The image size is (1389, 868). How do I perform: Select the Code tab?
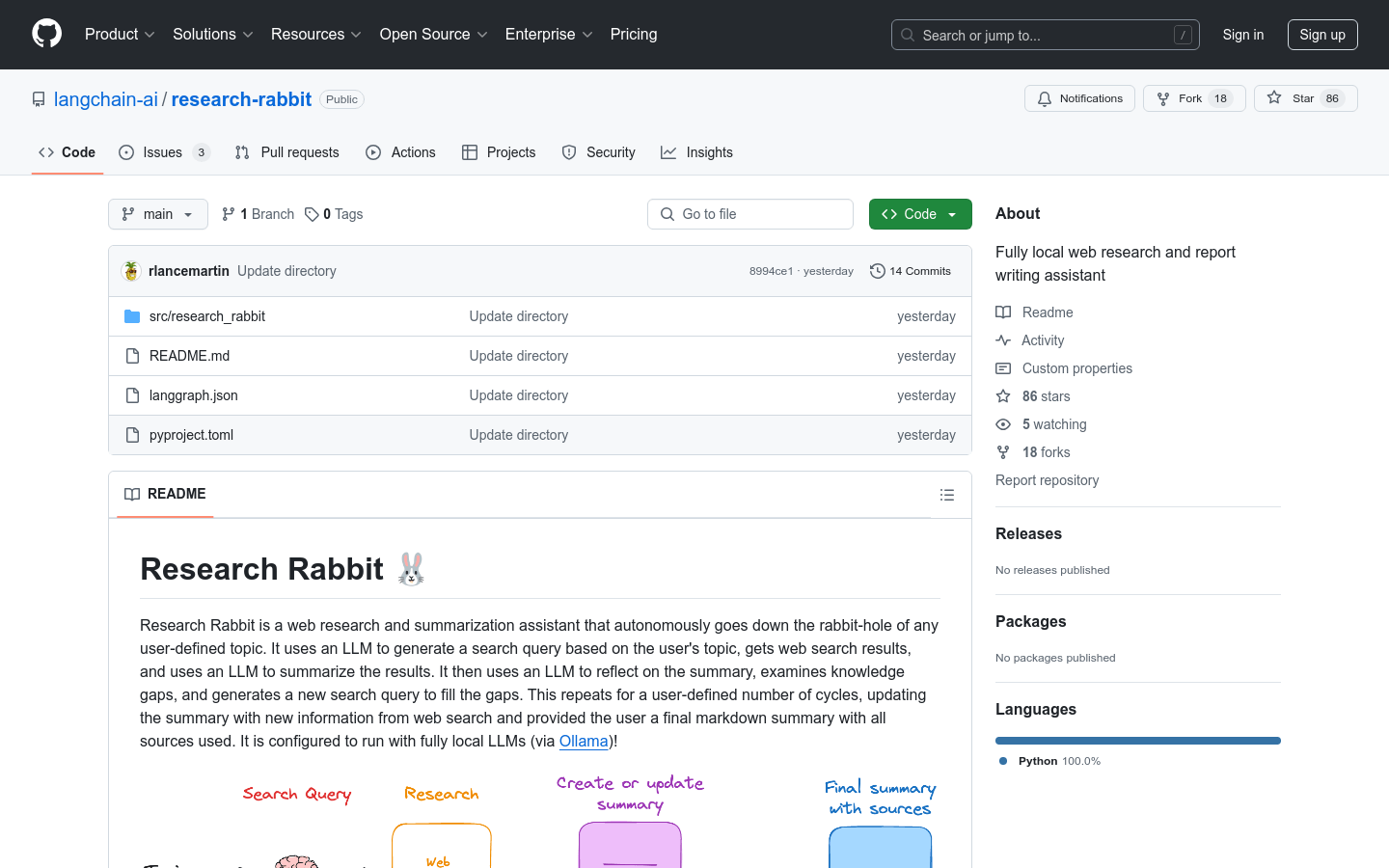(x=68, y=152)
